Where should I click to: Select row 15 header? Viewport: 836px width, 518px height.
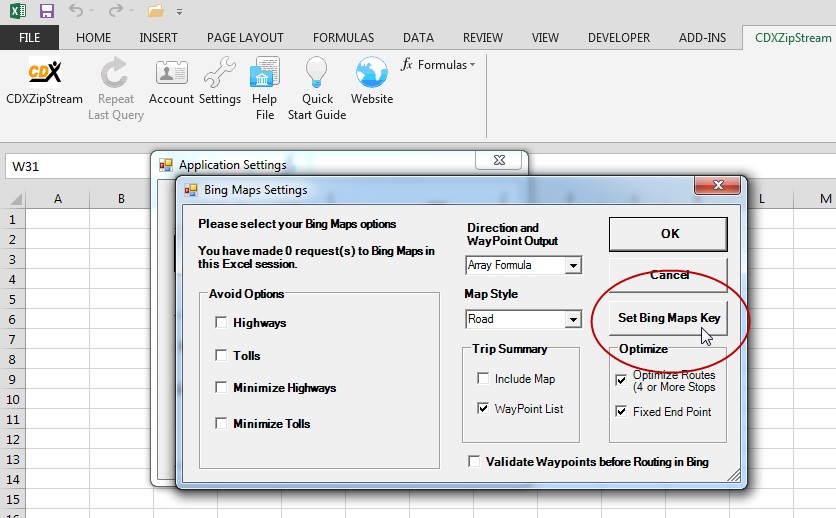(x=12, y=500)
